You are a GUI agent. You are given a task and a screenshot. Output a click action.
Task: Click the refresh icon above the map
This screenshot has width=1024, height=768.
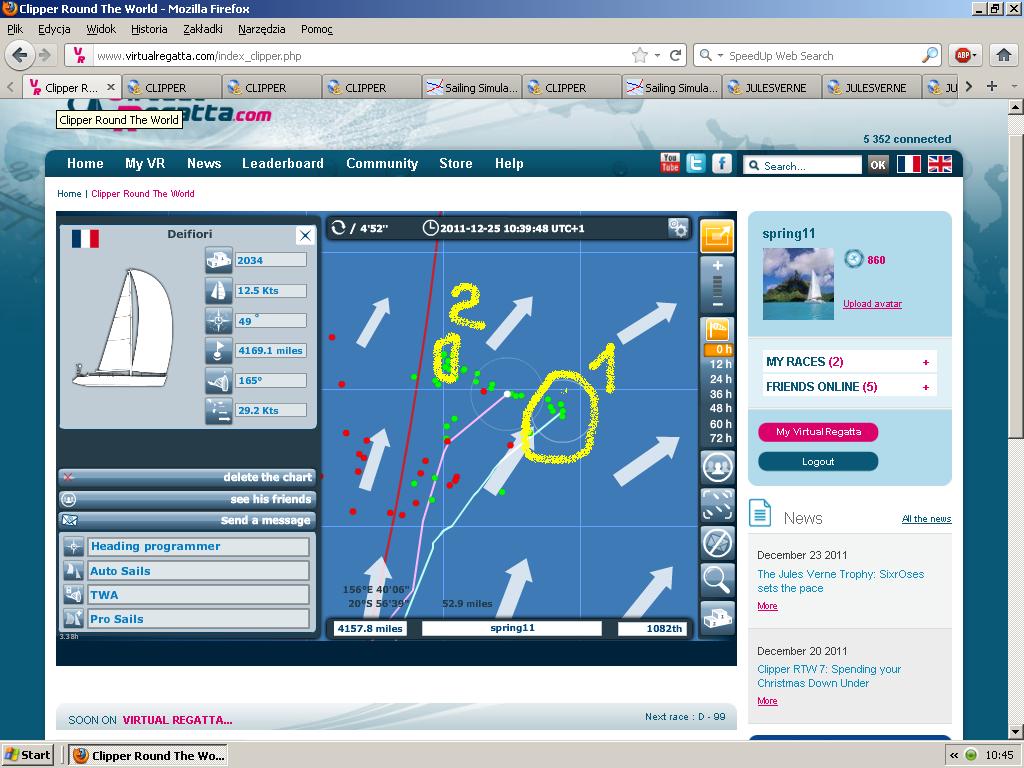[x=338, y=228]
